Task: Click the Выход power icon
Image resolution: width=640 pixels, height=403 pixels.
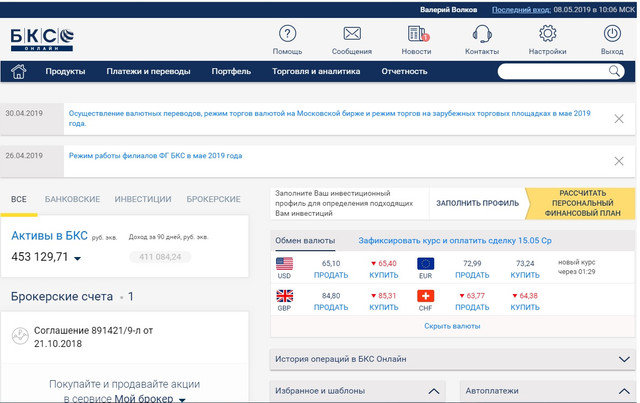Action: [x=612, y=35]
